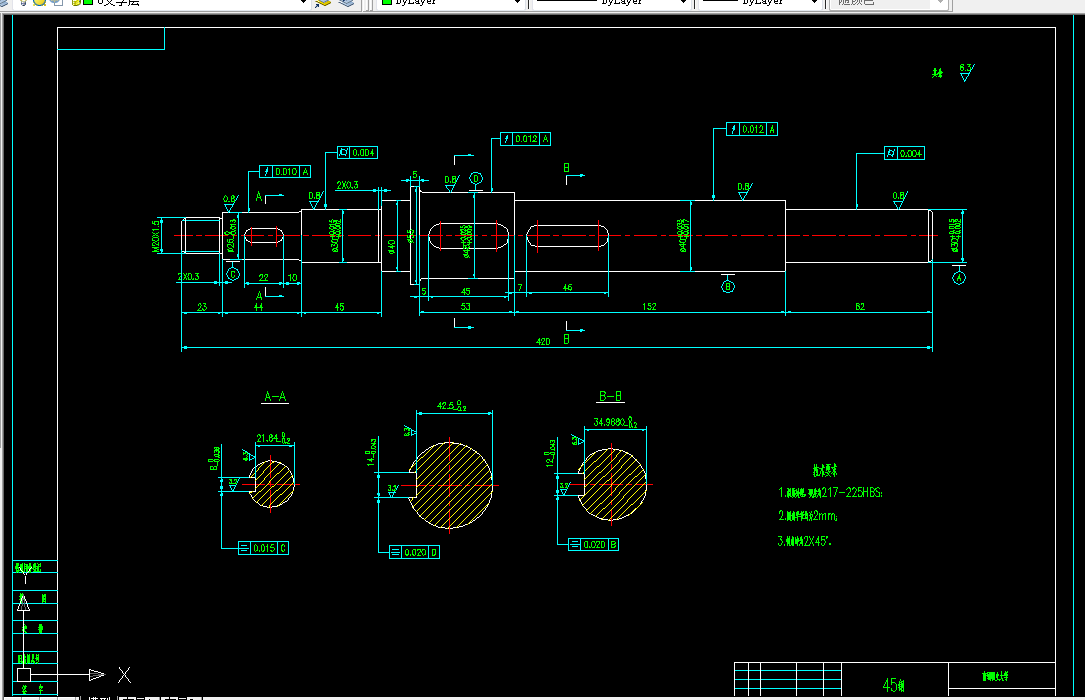This screenshot has height=700, width=1085.
Task: Select the 34.98 section dimension text
Action: (x=615, y=422)
